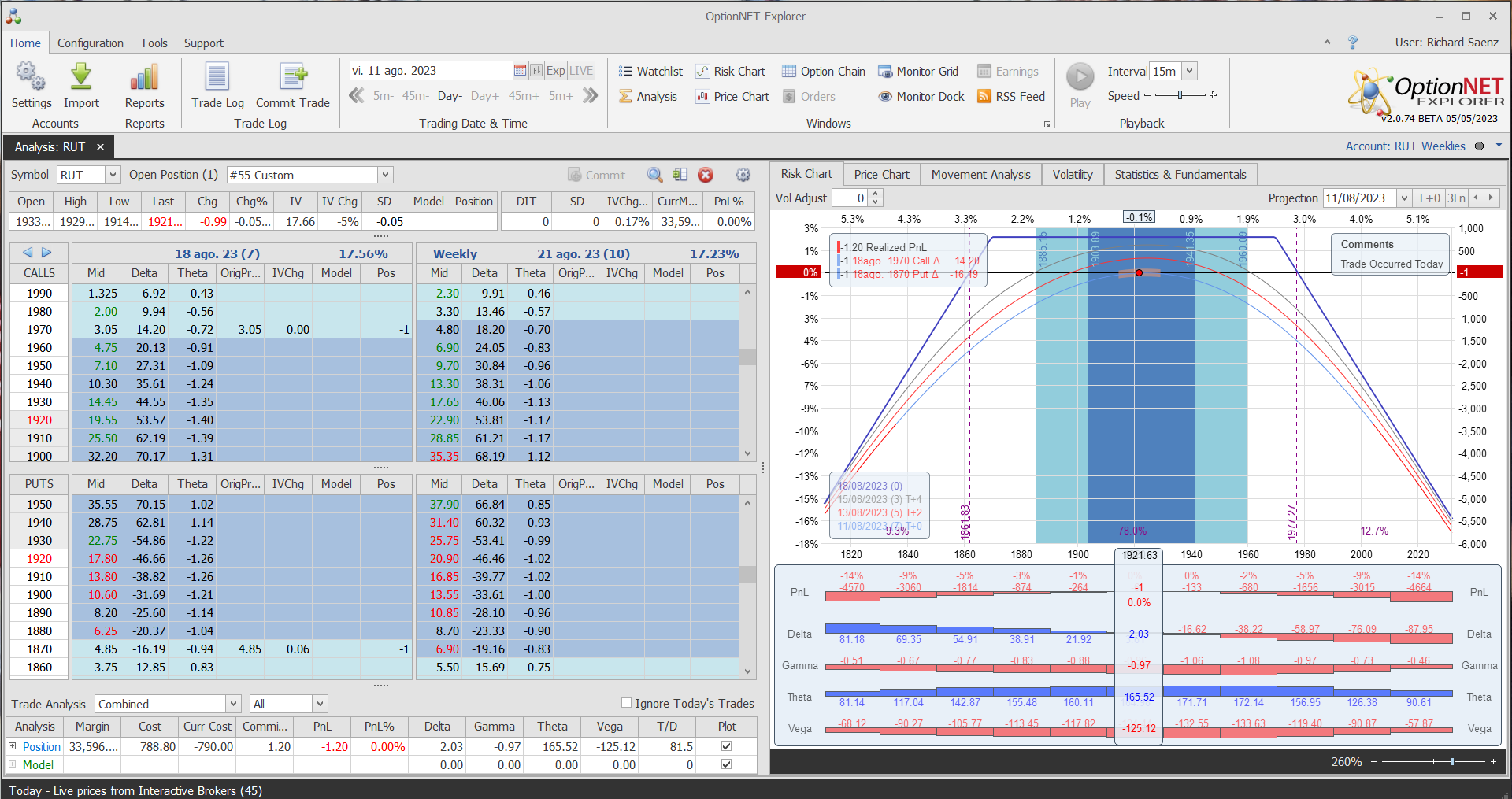This screenshot has width=1512, height=799.
Task: Open the Option Chain window
Action: (x=823, y=72)
